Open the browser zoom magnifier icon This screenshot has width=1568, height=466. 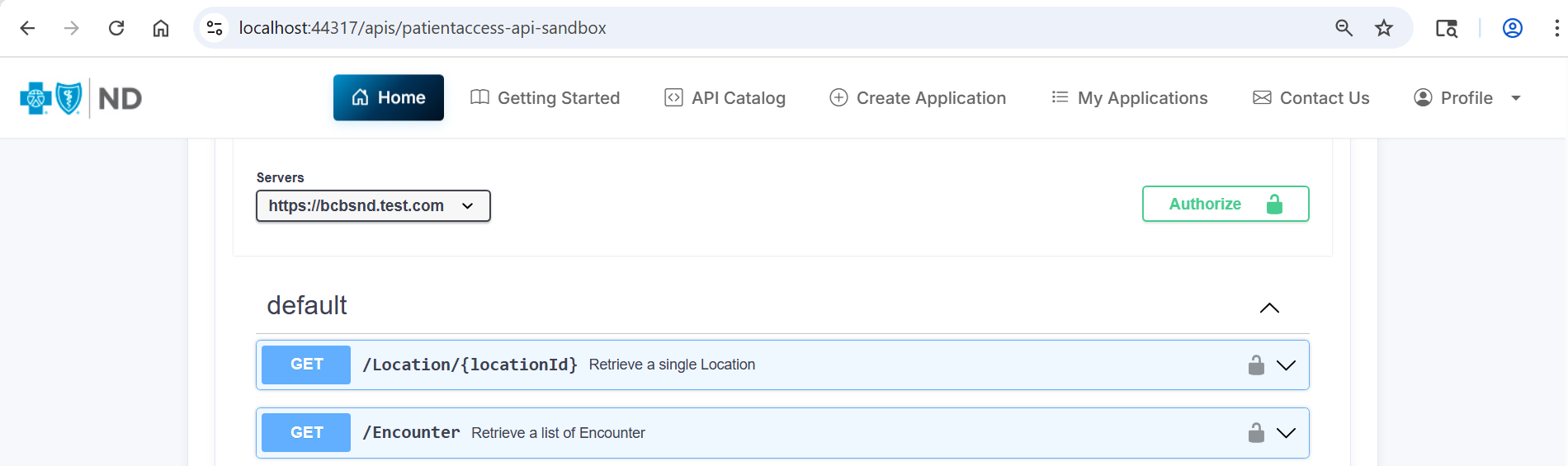point(1344,28)
